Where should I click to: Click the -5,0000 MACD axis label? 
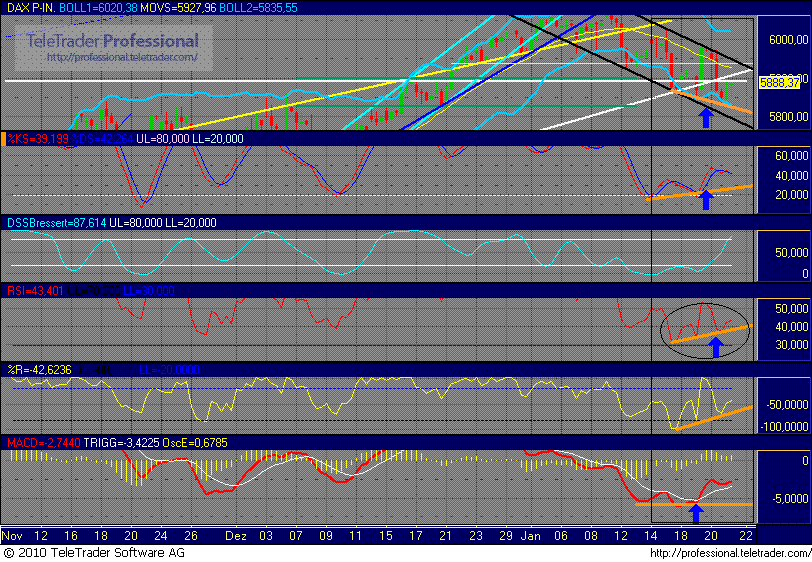(x=790, y=499)
